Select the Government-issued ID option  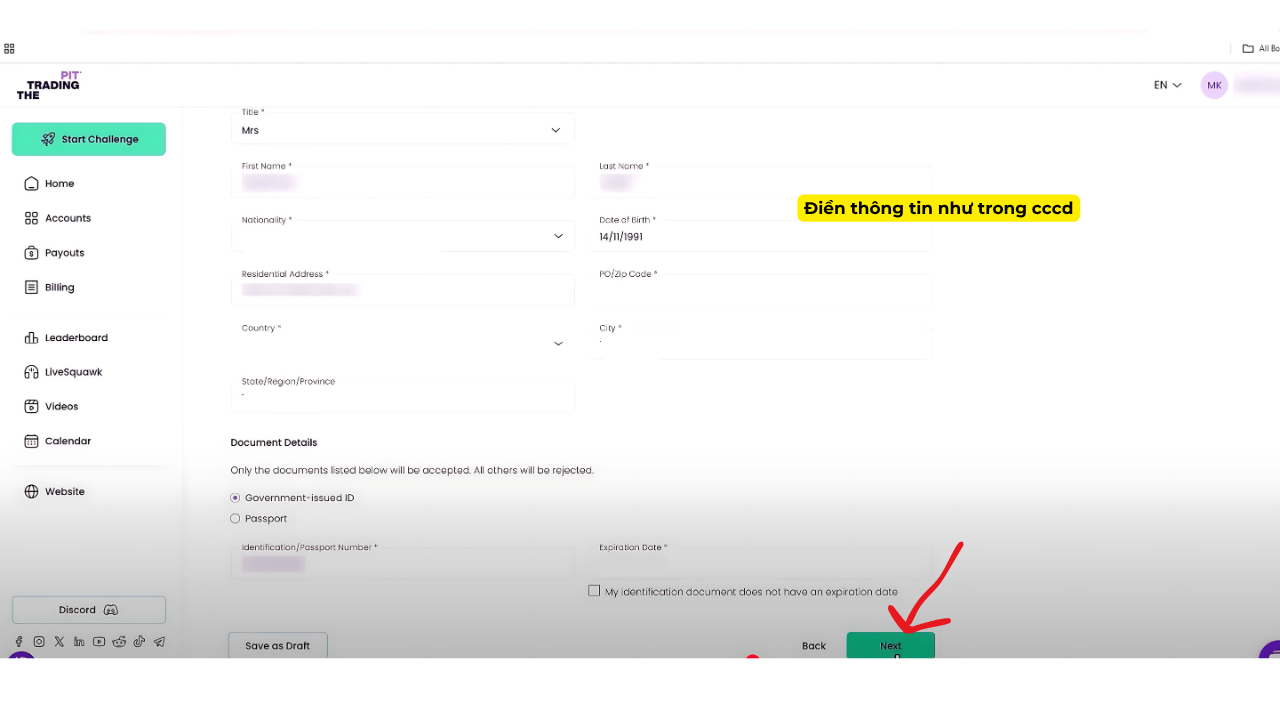click(236, 498)
